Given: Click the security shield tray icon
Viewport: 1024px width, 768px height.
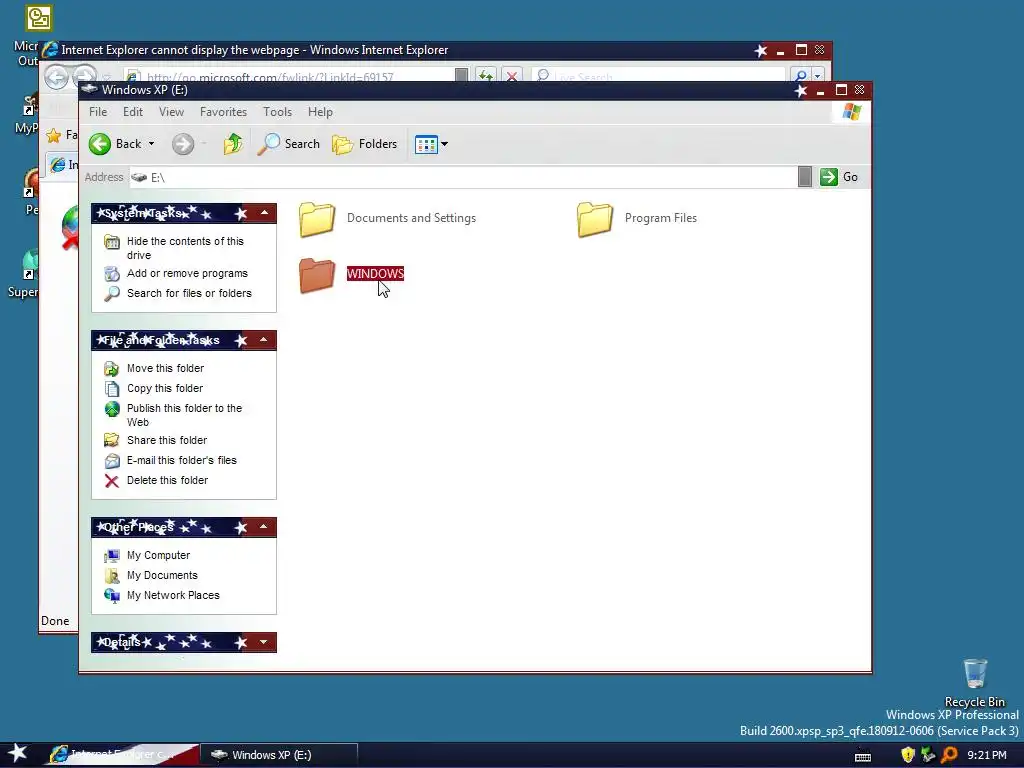Looking at the screenshot, I should coord(908,756).
